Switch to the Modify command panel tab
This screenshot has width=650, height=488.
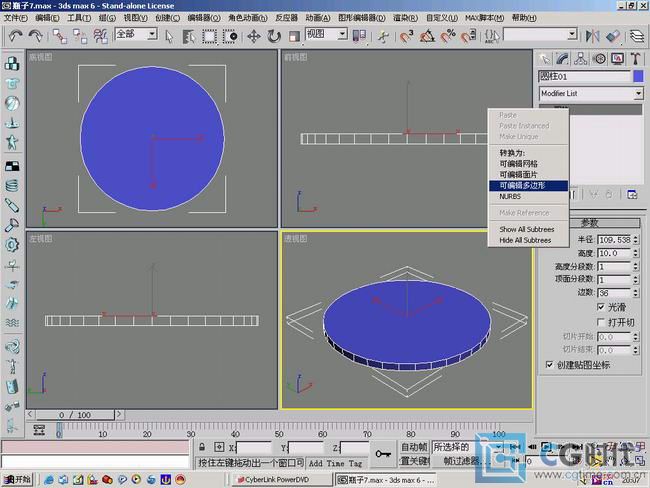pyautogui.click(x=563, y=59)
